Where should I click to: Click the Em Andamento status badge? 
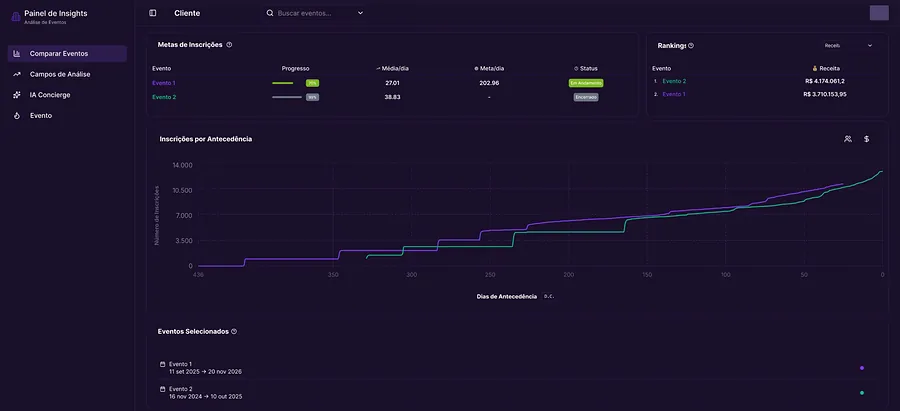(x=586, y=83)
